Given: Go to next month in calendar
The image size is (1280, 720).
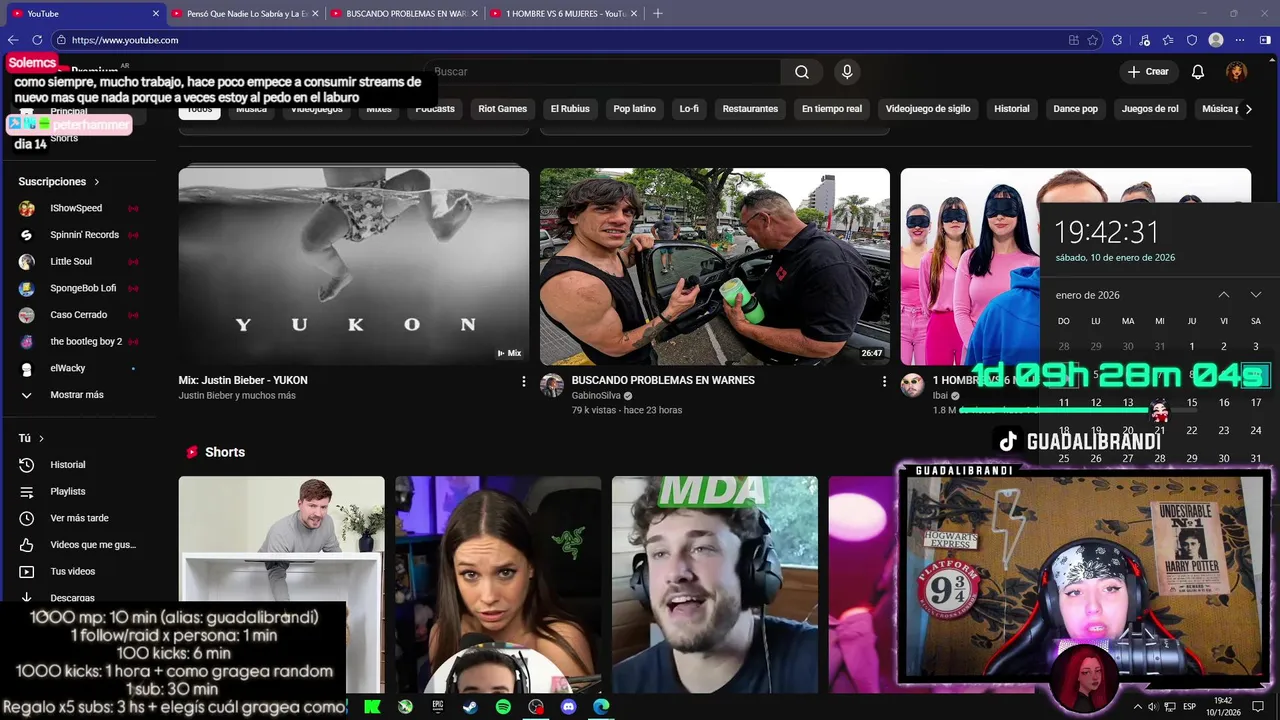Looking at the screenshot, I should (1256, 295).
